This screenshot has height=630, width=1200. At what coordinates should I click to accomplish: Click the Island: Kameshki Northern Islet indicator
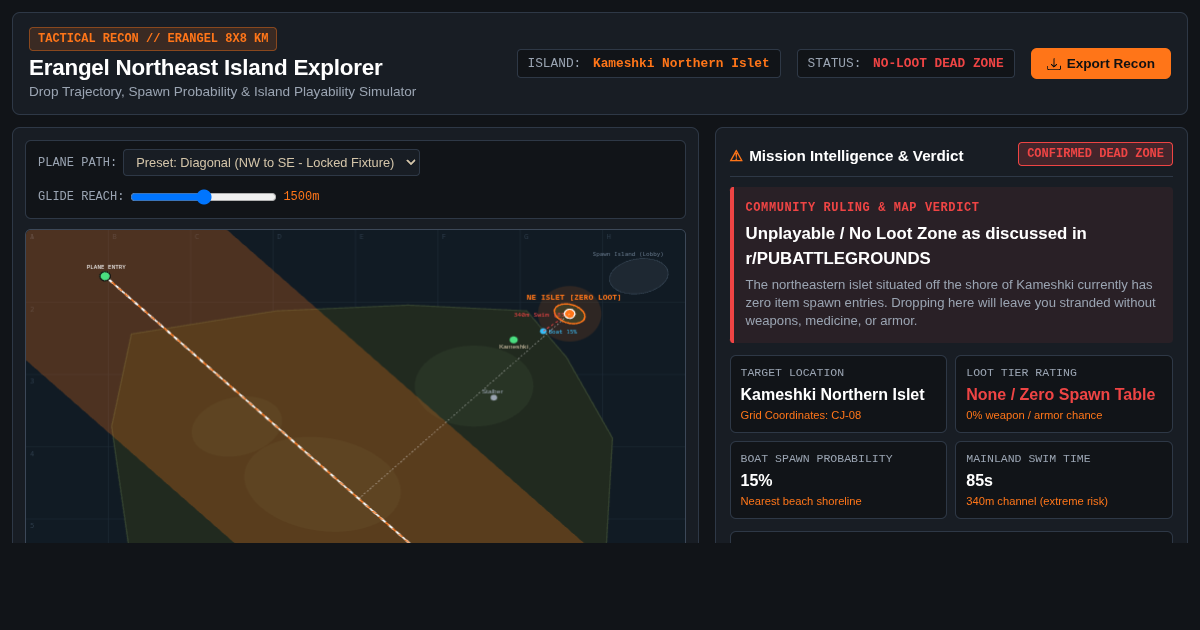point(649,64)
